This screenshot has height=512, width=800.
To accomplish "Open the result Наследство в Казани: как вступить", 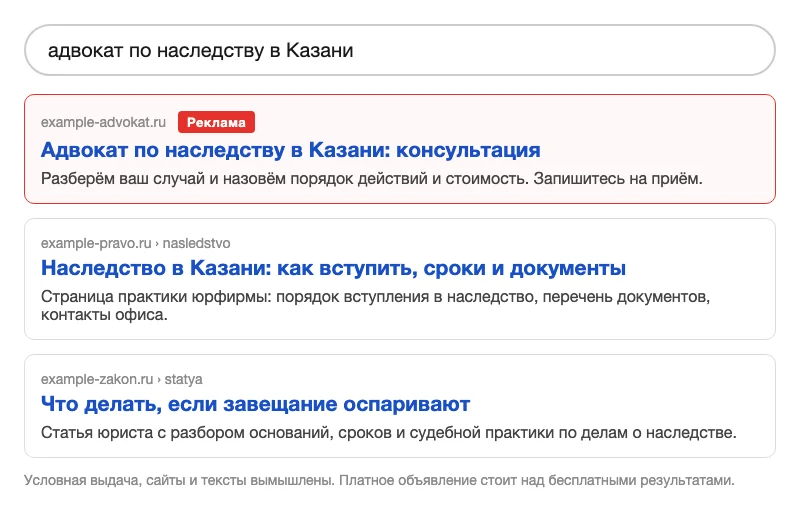I will tap(333, 268).
